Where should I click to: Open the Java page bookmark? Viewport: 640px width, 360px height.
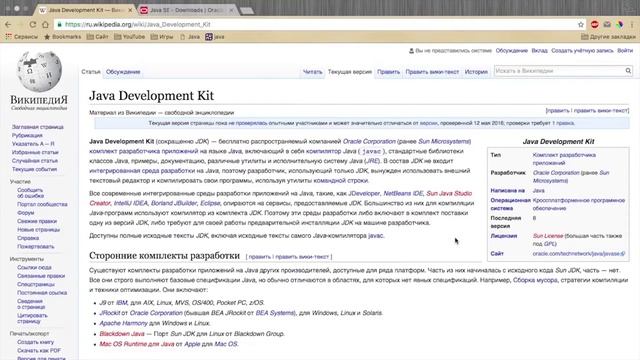coord(190,37)
